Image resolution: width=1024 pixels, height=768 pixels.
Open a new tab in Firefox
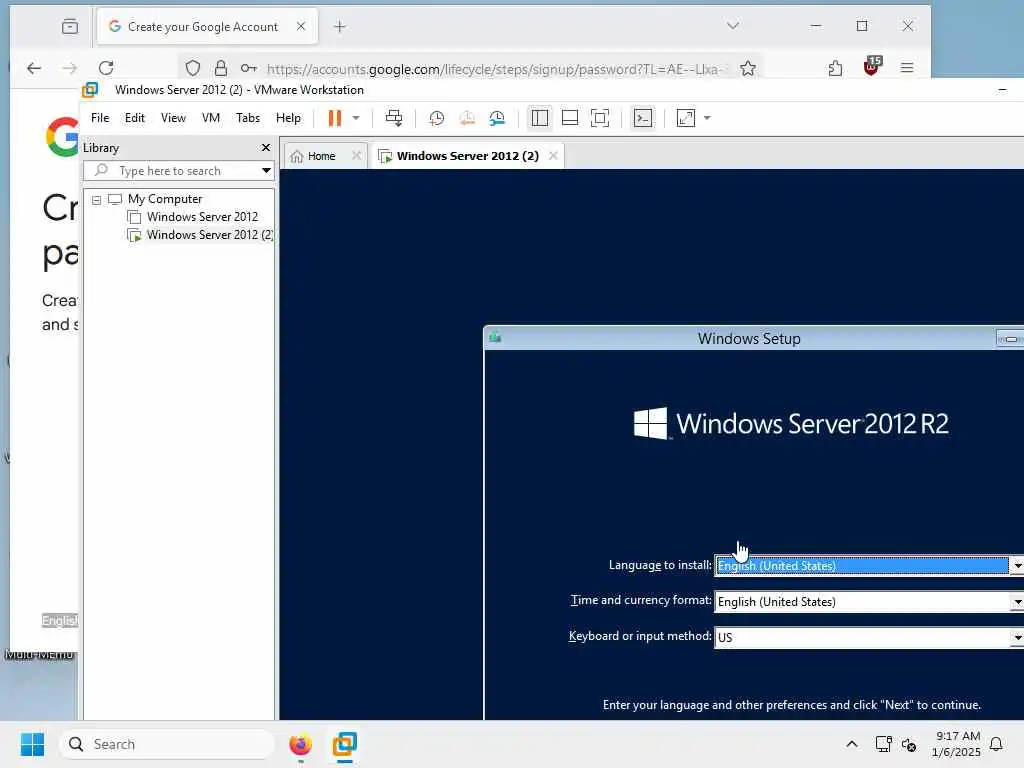tap(340, 27)
